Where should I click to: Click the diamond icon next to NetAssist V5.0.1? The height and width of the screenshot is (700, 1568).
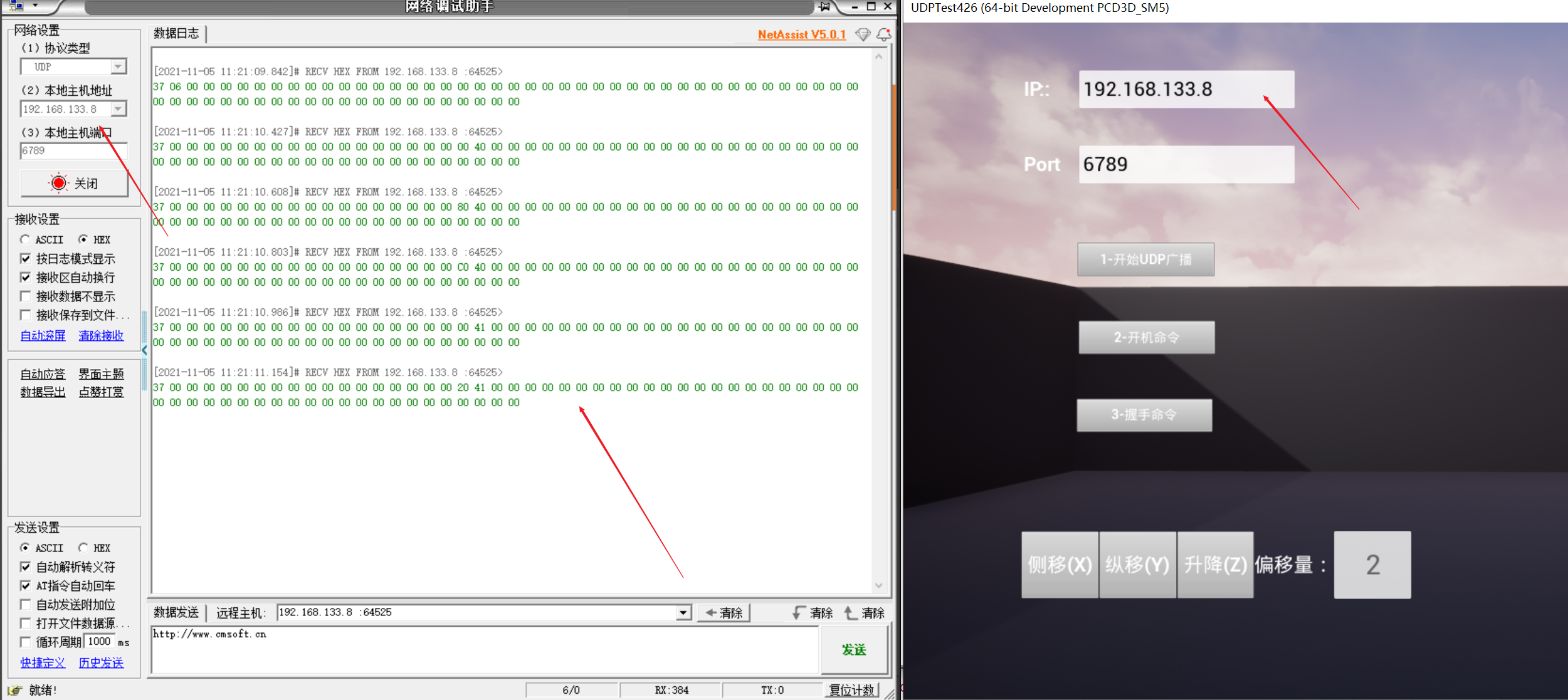pyautogui.click(x=863, y=34)
